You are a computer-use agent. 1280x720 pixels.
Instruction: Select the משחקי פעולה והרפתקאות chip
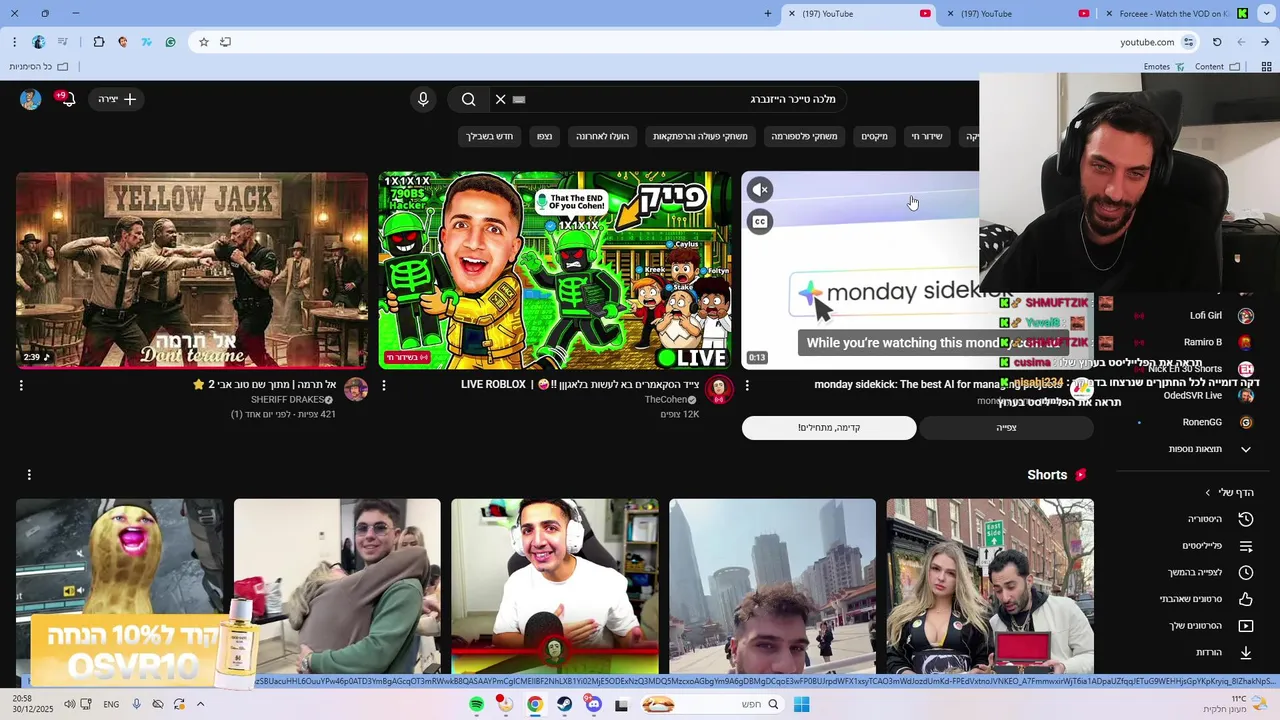[700, 136]
